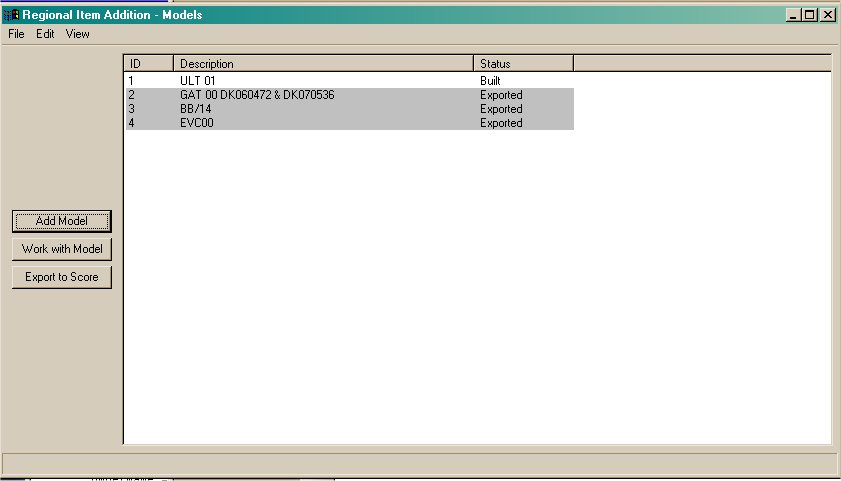Sort by the Description column header
841x481 pixels.
coord(323,64)
